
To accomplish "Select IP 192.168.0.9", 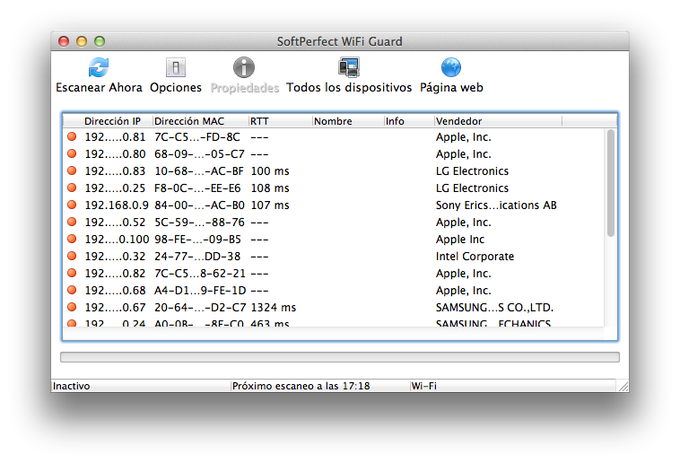I will point(117,205).
